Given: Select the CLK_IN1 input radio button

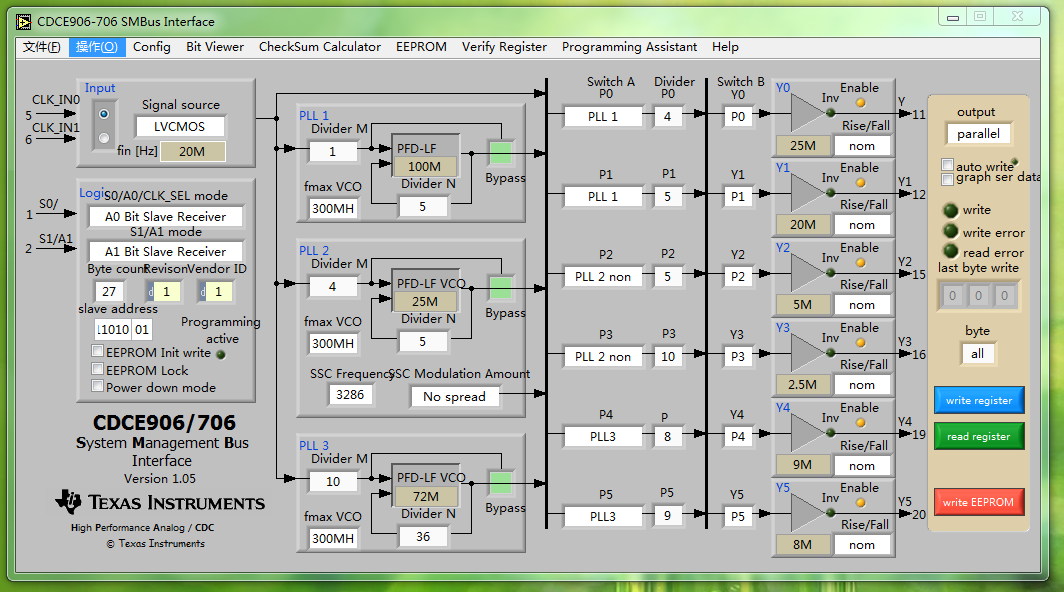Looking at the screenshot, I should click(x=103, y=139).
